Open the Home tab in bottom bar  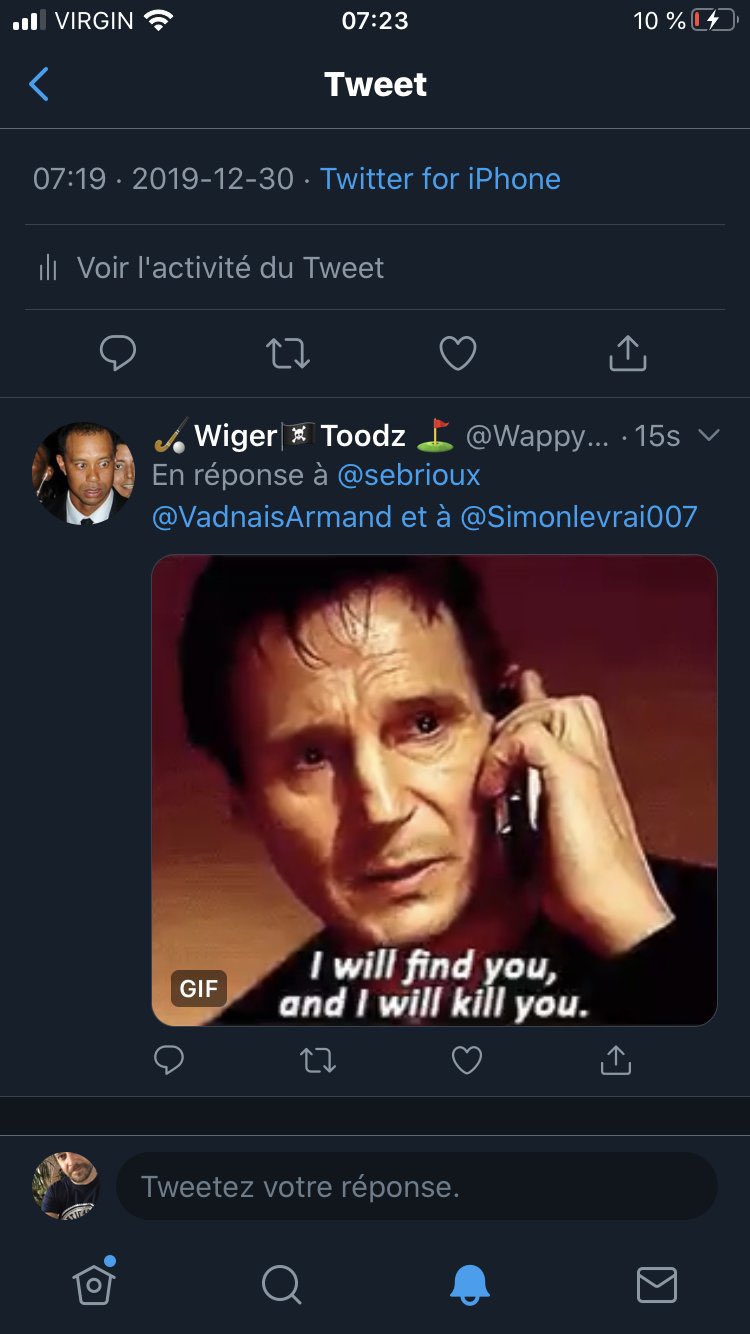[x=94, y=1283]
